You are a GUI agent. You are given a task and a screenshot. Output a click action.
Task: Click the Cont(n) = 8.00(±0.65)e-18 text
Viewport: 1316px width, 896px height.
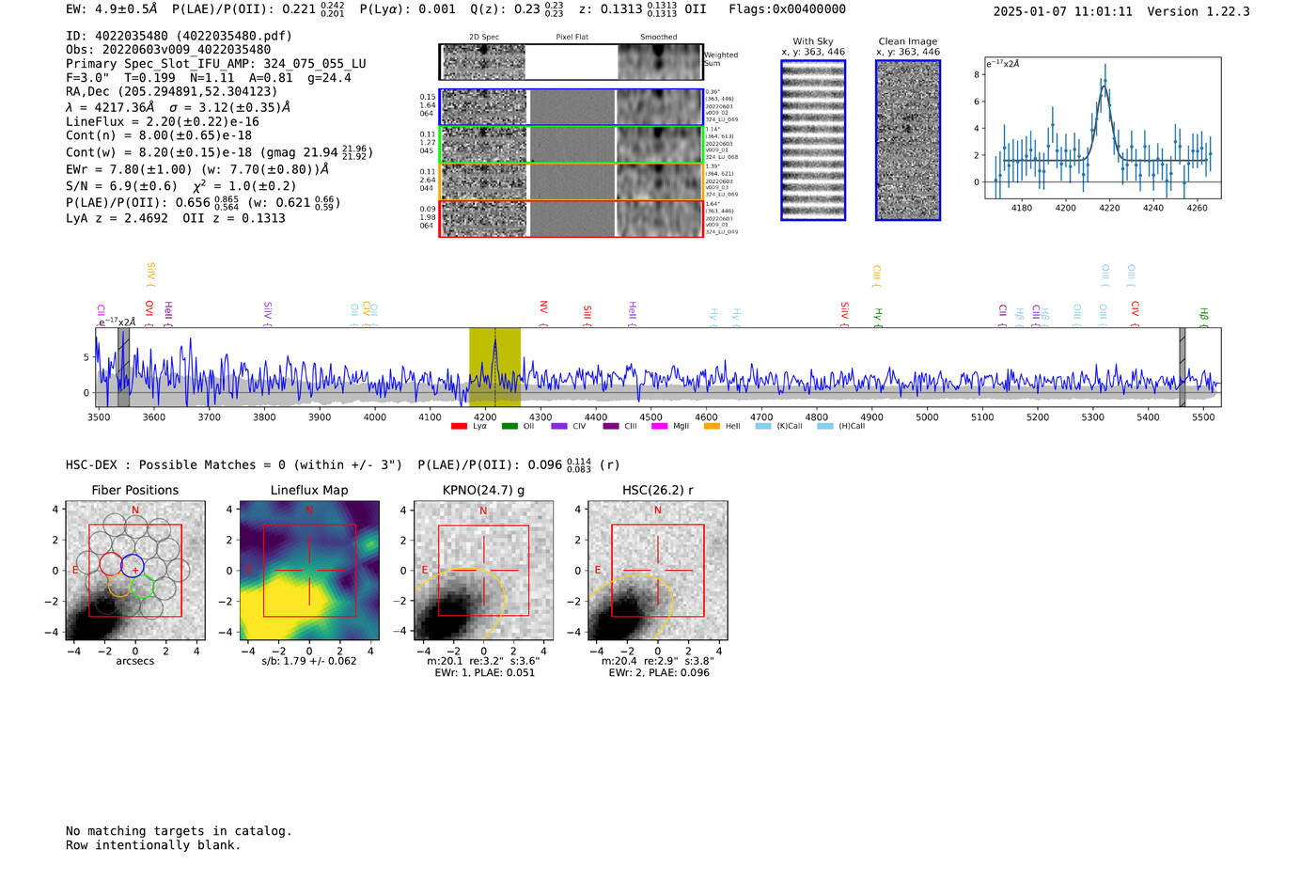(159, 135)
